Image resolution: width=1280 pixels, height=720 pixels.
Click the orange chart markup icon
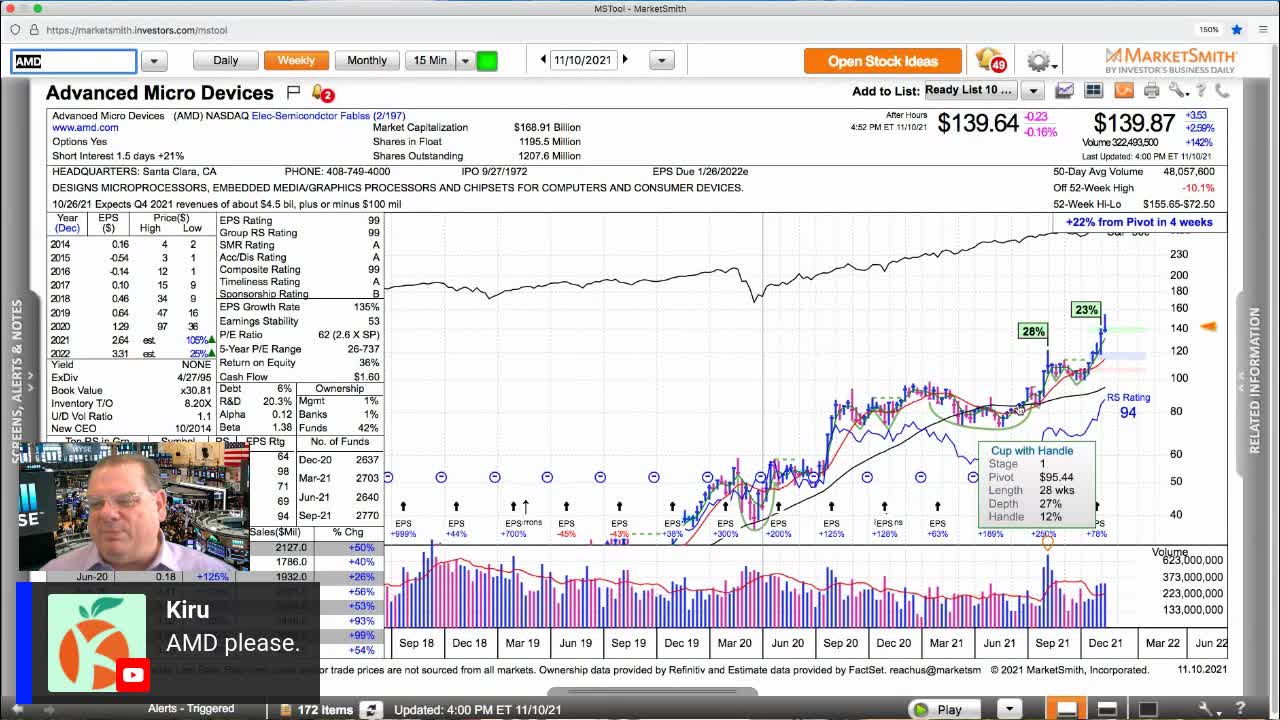coord(1123,90)
